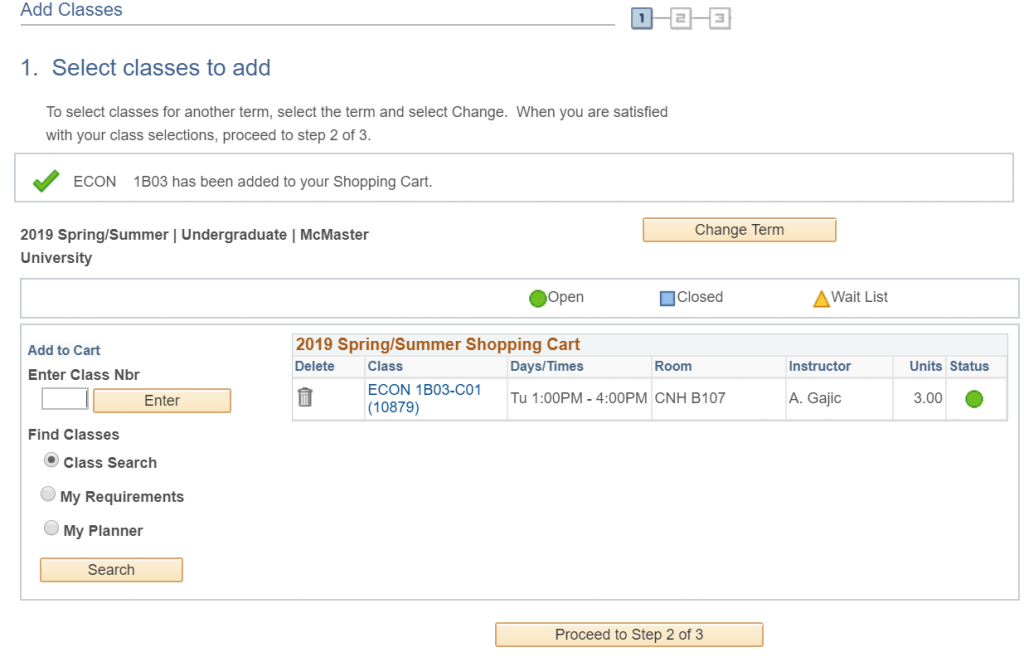Click the Days/Times column header
1024x662 pixels.
pos(547,367)
